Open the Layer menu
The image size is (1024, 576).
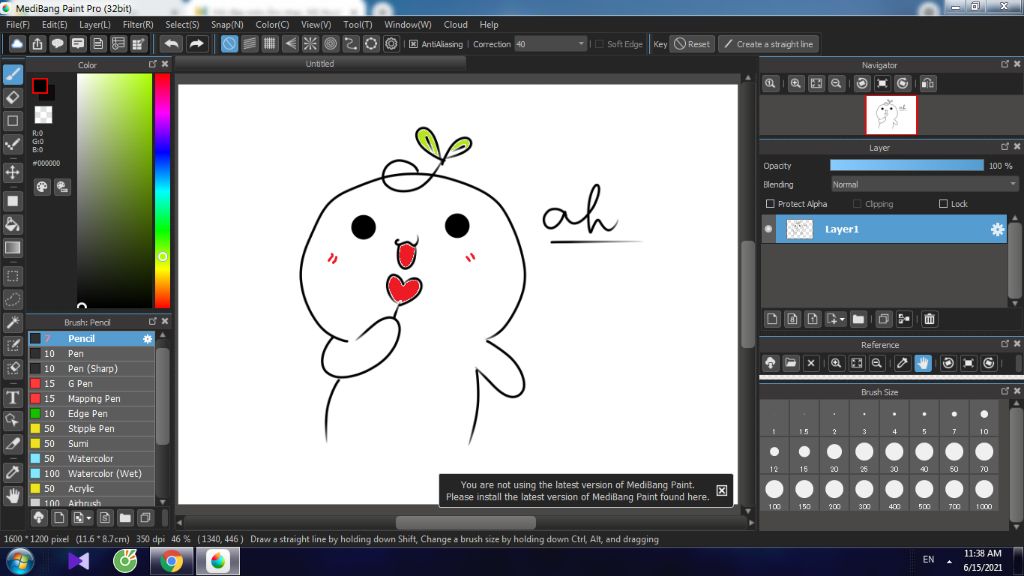point(95,24)
